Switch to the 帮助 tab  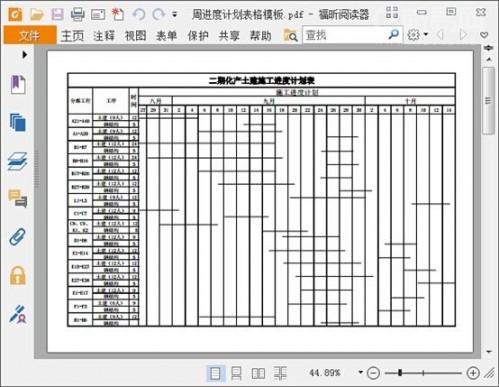(x=260, y=35)
